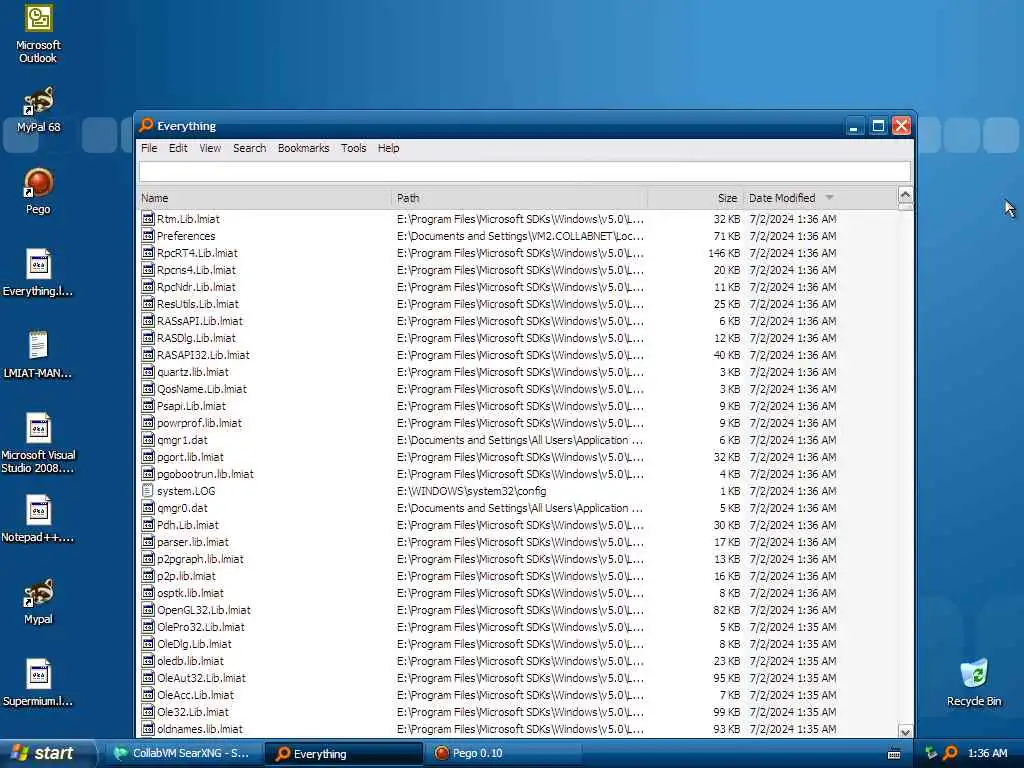The width and height of the screenshot is (1024, 768).
Task: Click the file icon of quartz.lib.lmiat
Action: click(148, 372)
